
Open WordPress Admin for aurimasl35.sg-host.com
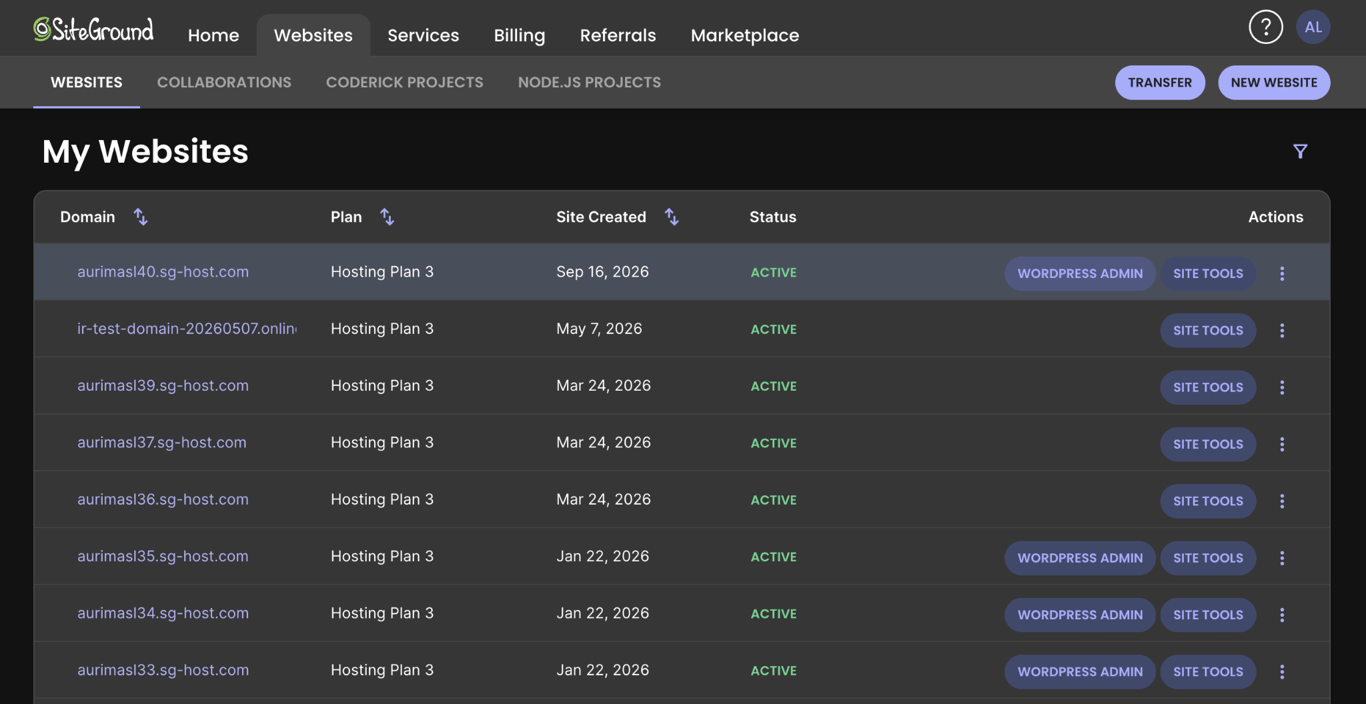(1080, 558)
